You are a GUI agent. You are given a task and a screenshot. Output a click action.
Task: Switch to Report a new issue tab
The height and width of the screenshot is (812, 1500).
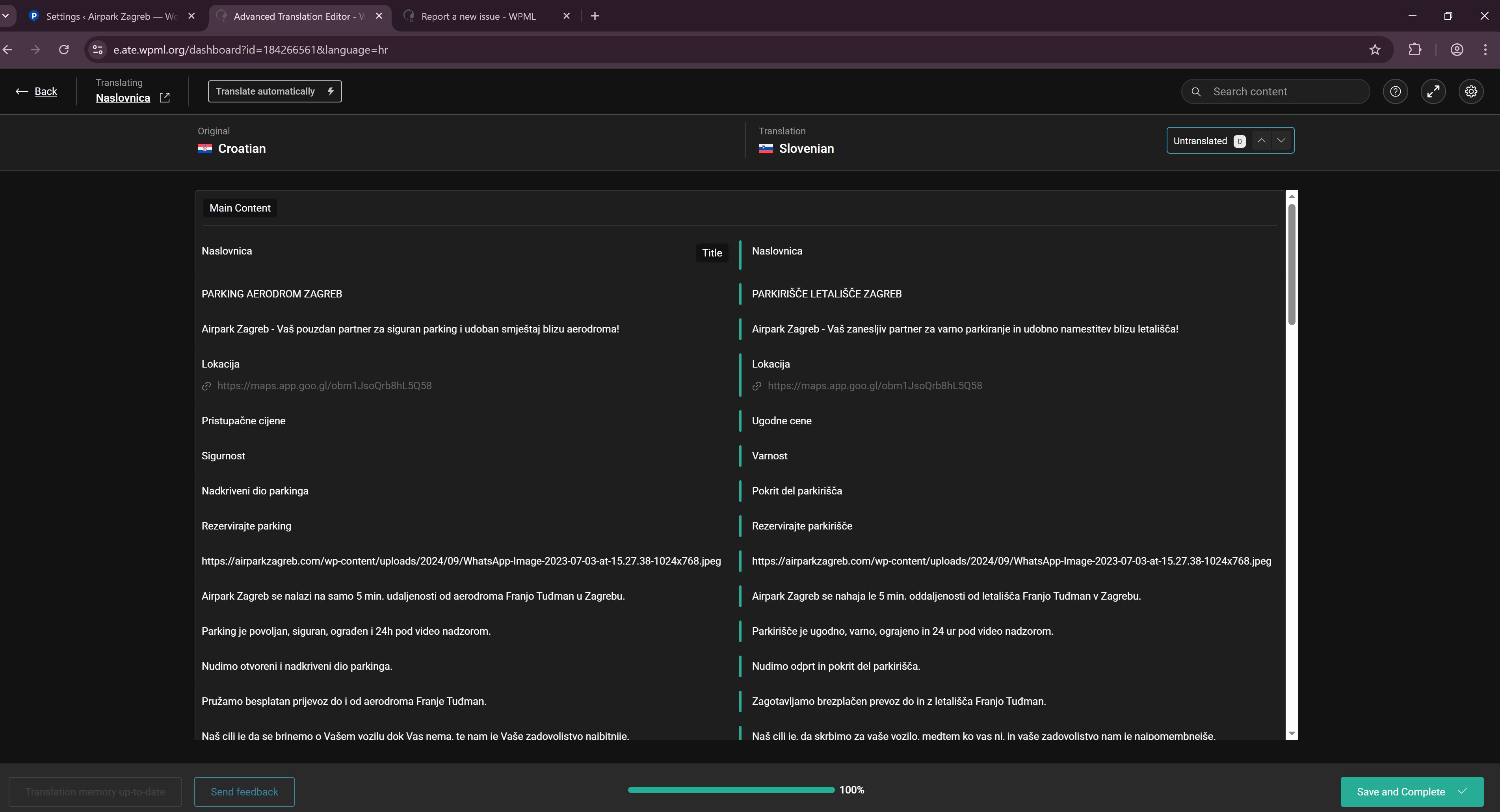(x=478, y=16)
